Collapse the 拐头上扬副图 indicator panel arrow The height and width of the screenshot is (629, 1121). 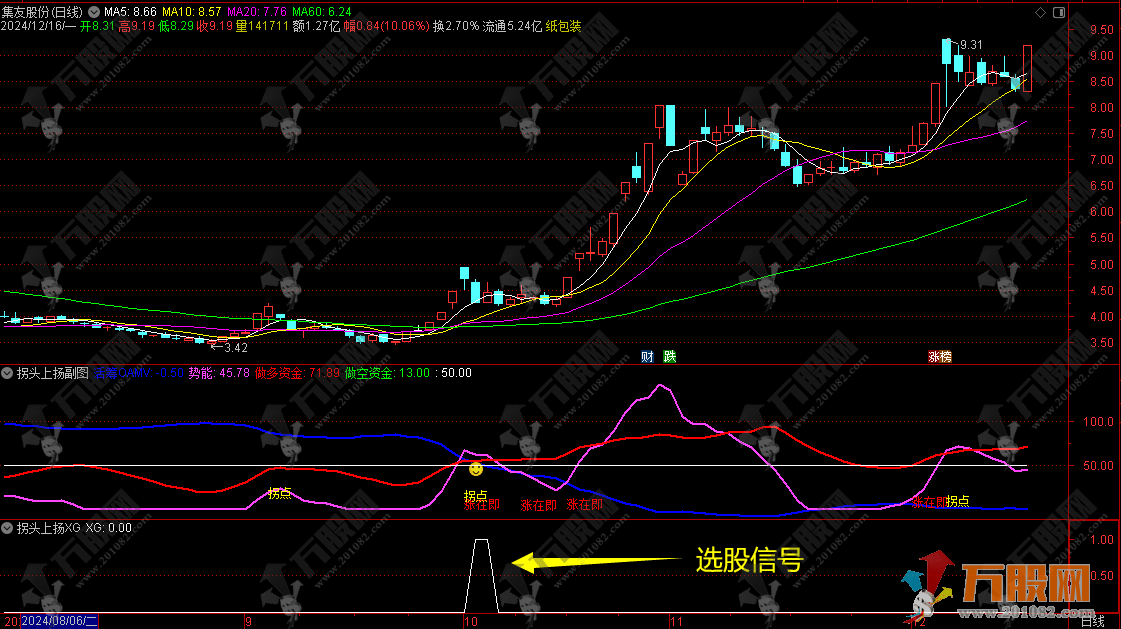(7, 373)
